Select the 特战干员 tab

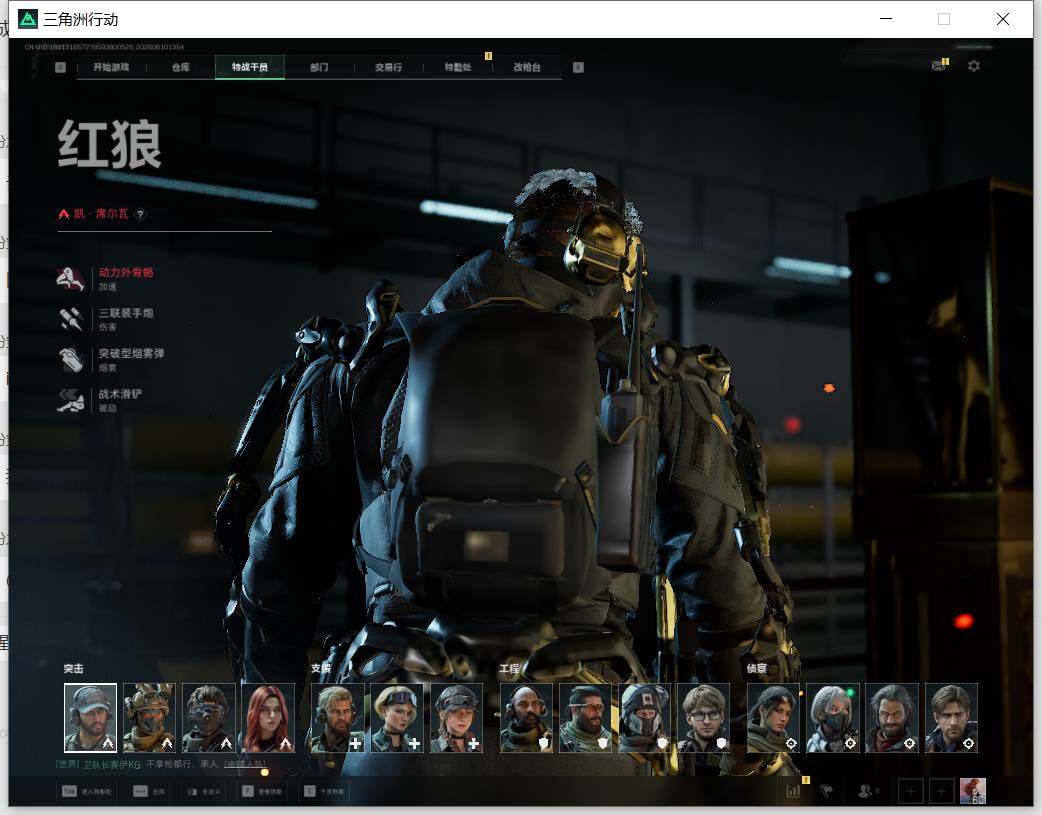(250, 67)
